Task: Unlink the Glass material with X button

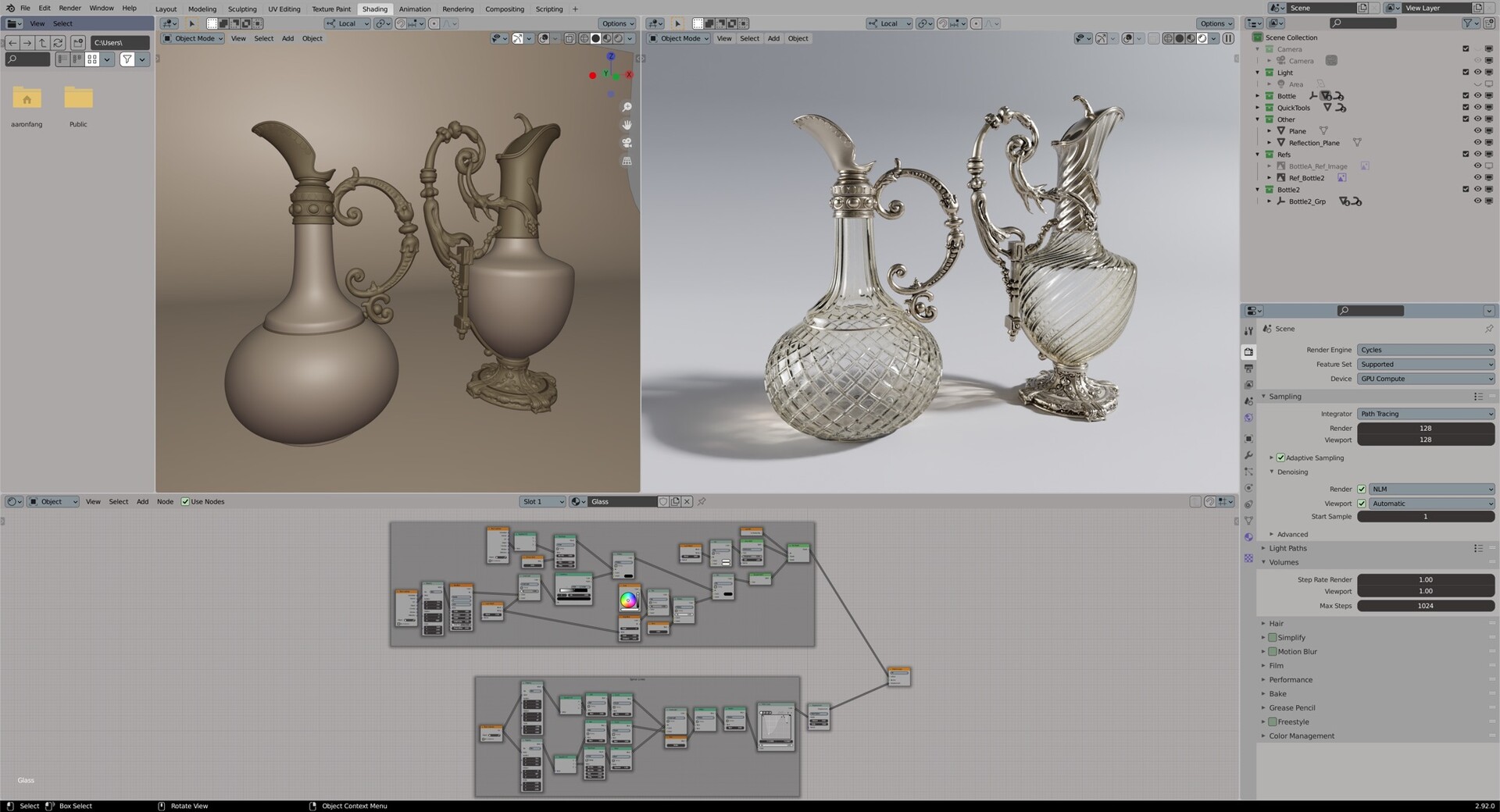Action: click(x=687, y=501)
